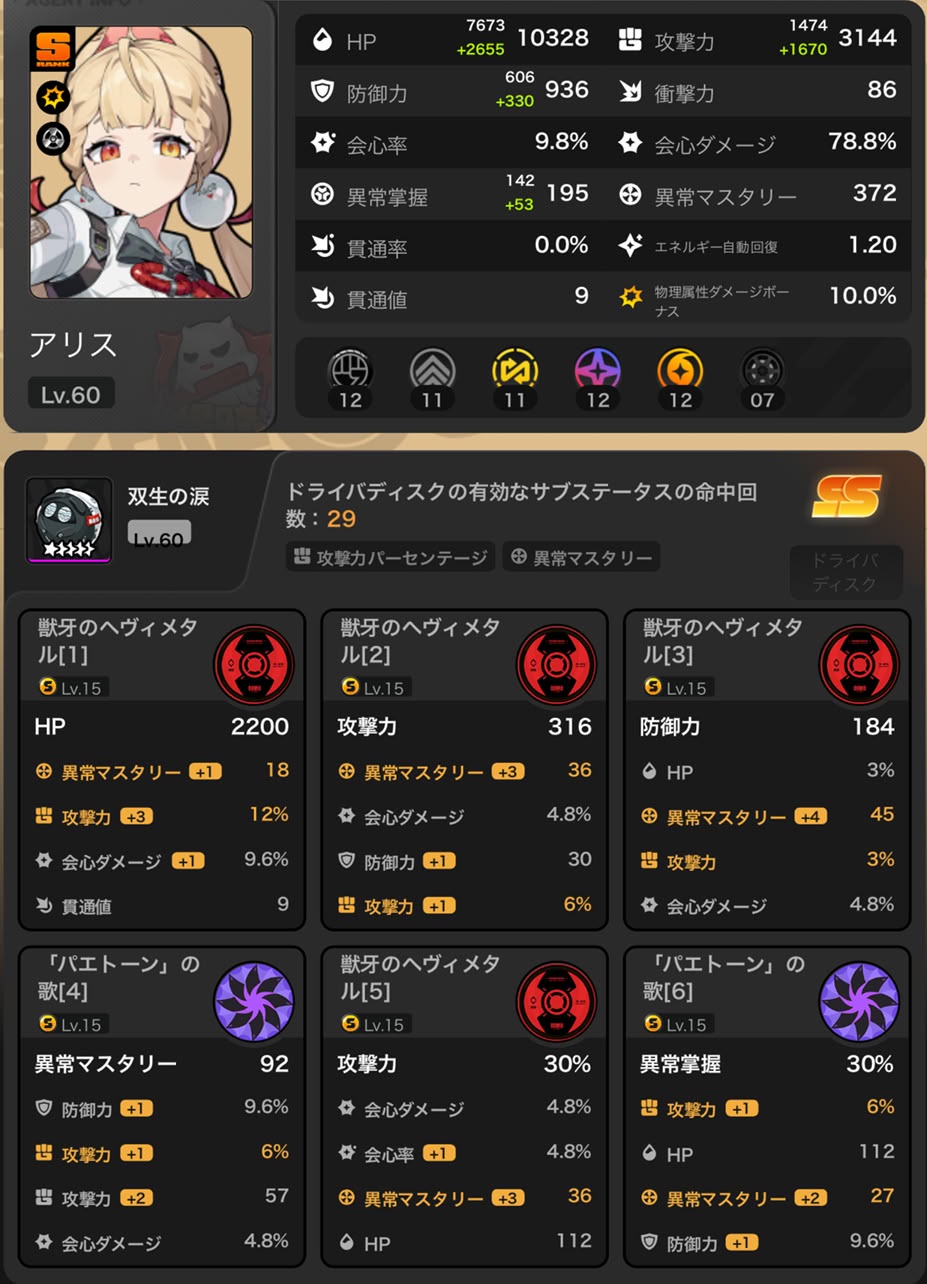Screen dimensions: 927x1284
Task: Select the 攻撃力パーセンテージ substat tag
Action: click(391, 557)
